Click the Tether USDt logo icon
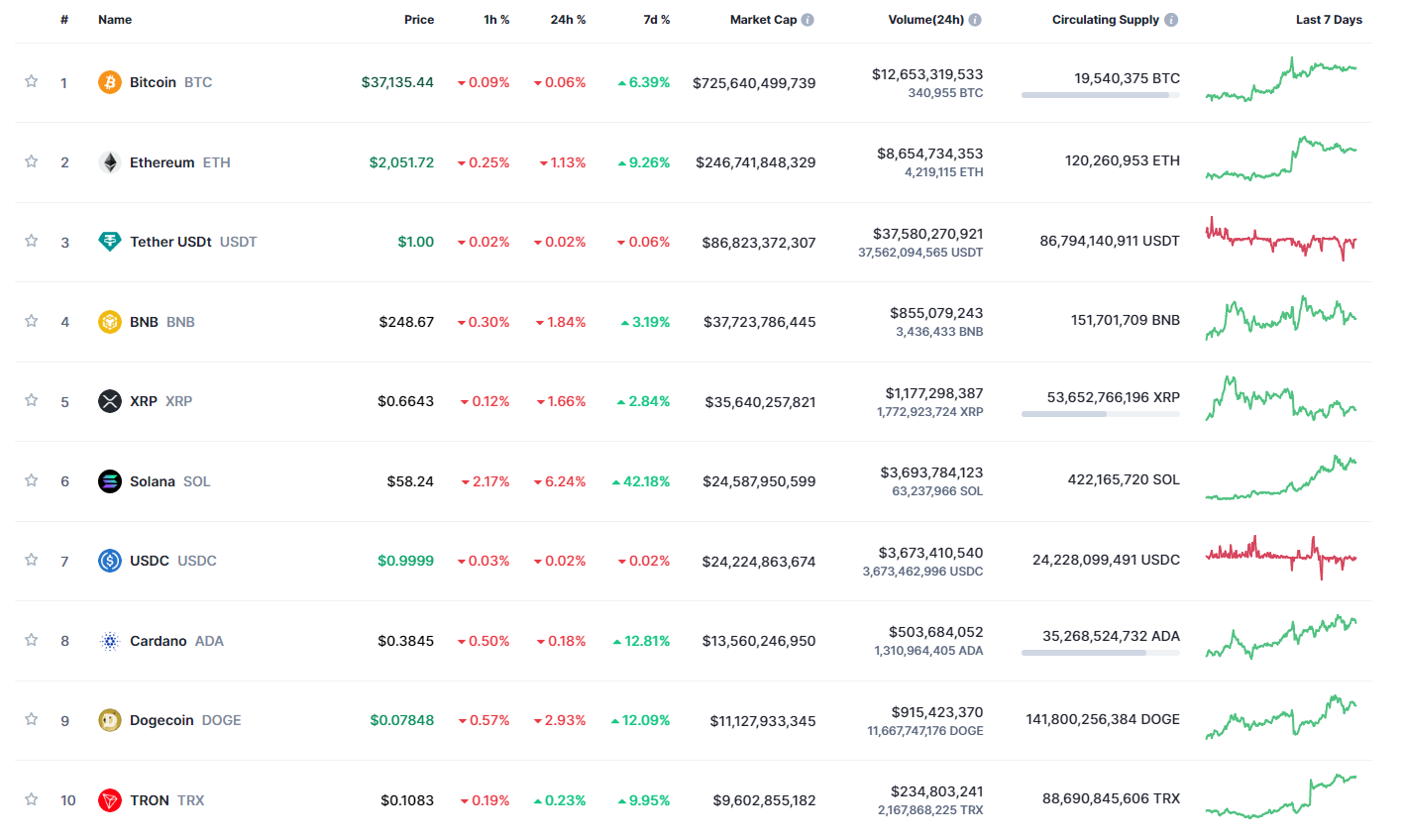 [x=110, y=242]
